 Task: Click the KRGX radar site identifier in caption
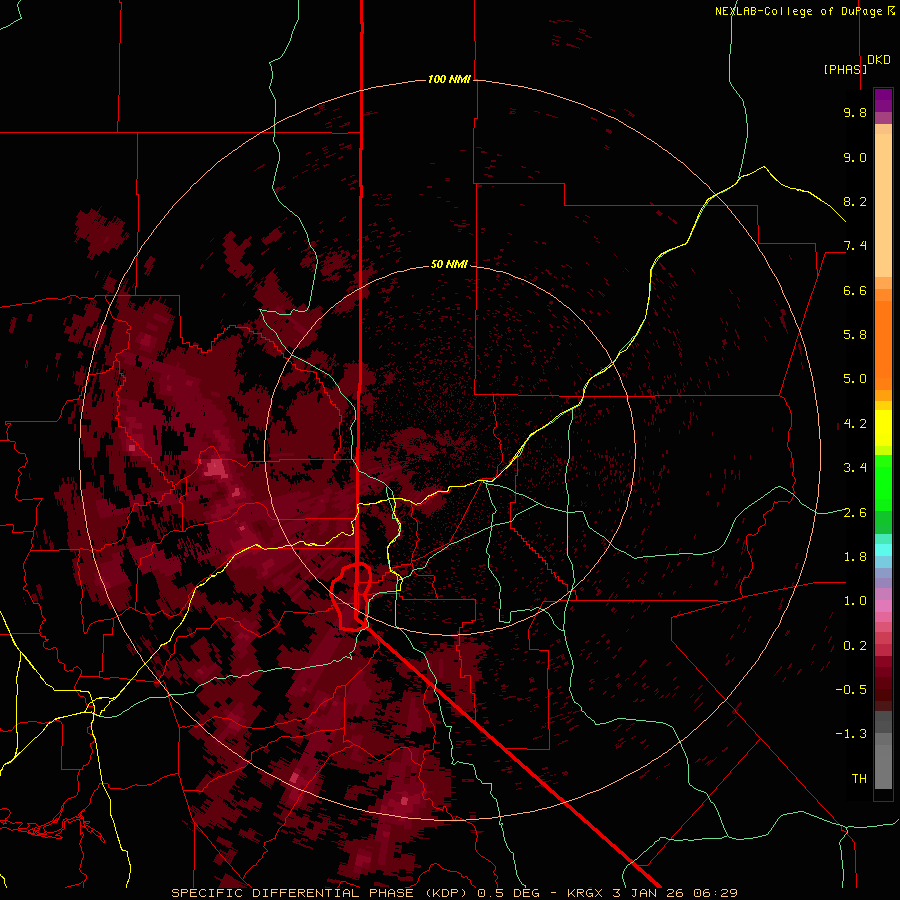585,893
